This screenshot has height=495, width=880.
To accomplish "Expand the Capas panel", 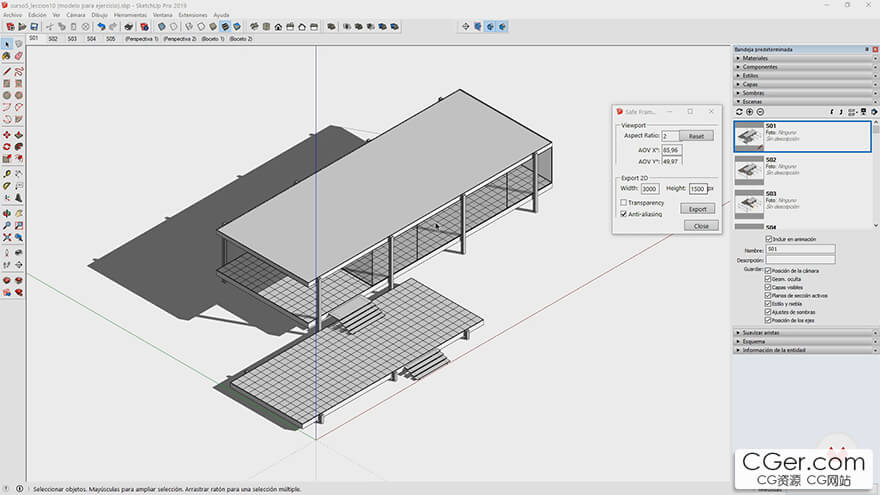I will tap(805, 84).
